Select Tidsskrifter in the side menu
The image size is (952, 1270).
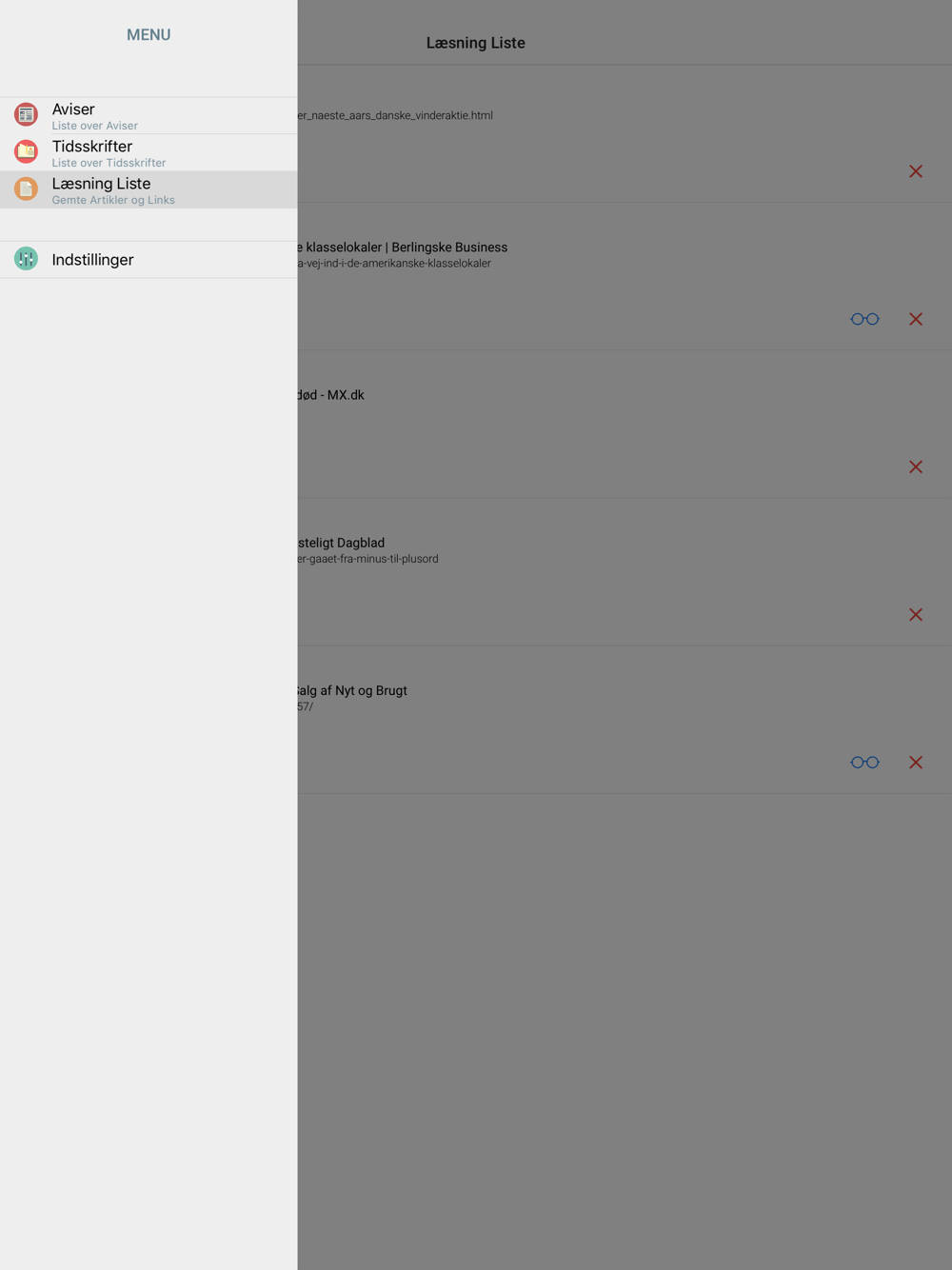pos(149,152)
